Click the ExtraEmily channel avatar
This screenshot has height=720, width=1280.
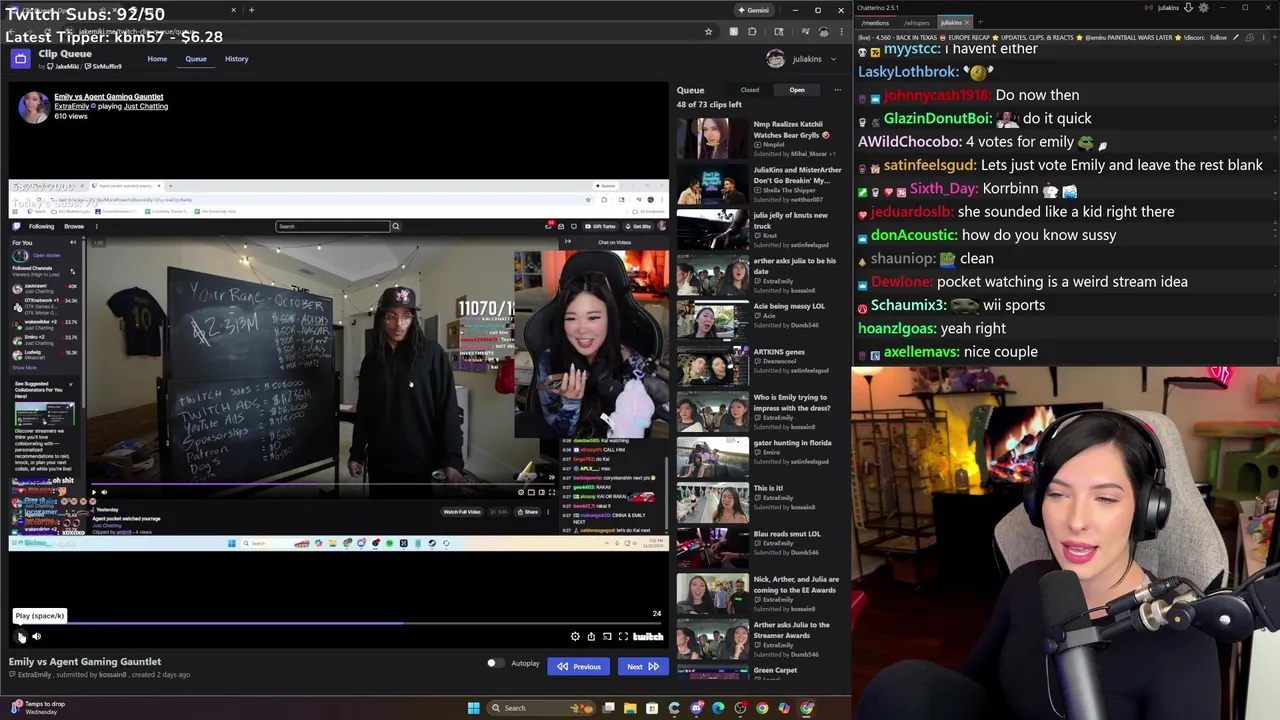tap(33, 106)
